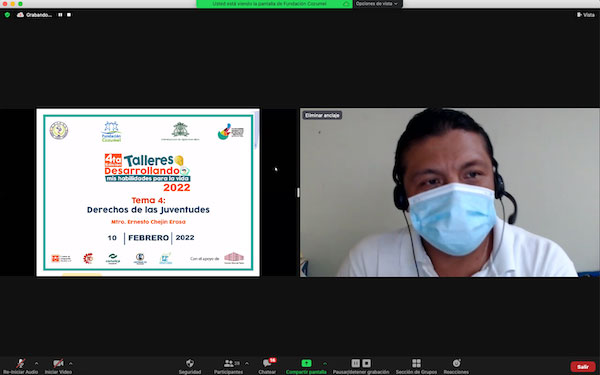
Task: Stop the recording in the bottom toolbar
Action: click(367, 363)
